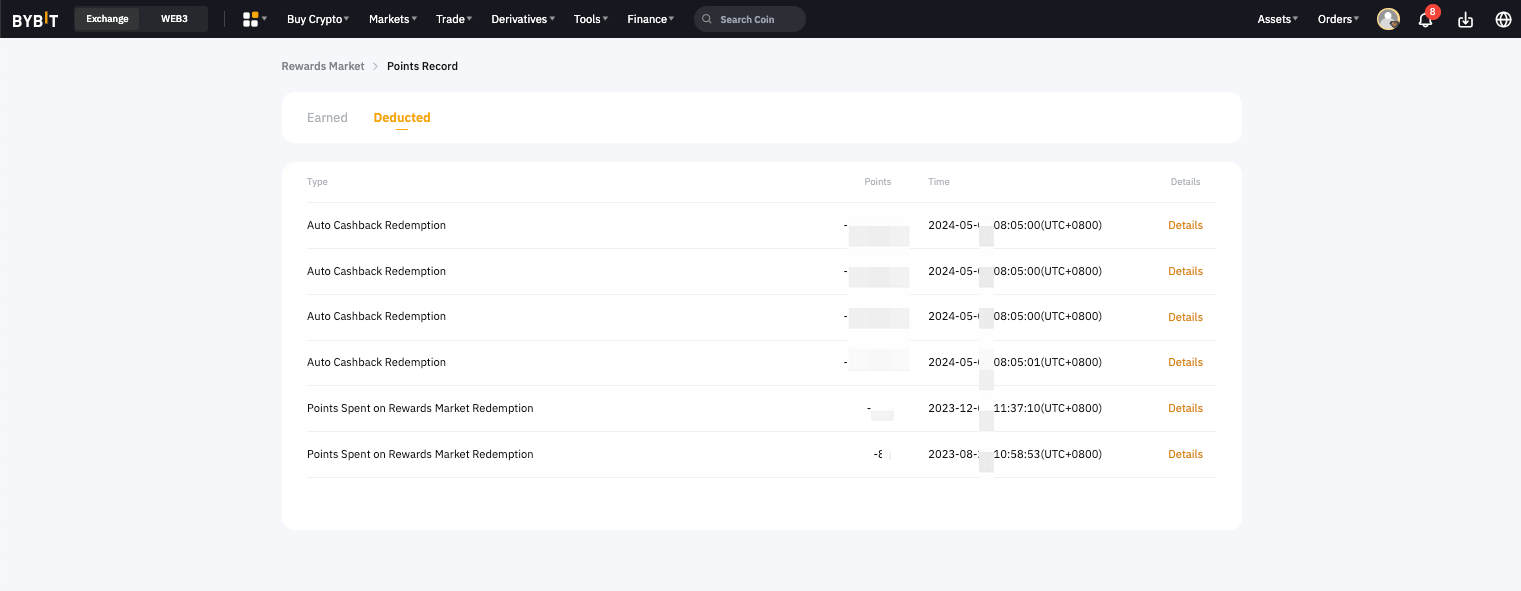The height and width of the screenshot is (591, 1521).
Task: Open Details for the 11:37:10 redemption
Action: coord(1185,408)
